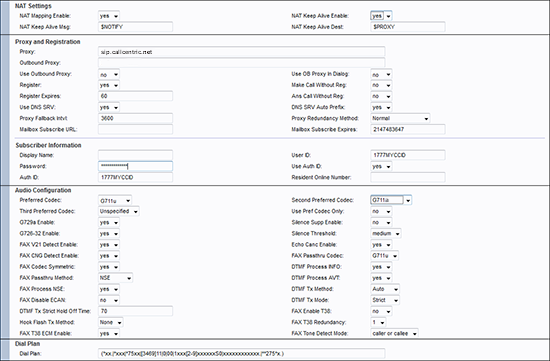Image resolution: width=550 pixels, height=361 pixels.
Task: Open the FAX T38 Redundancy dropdown
Action: 378,322
